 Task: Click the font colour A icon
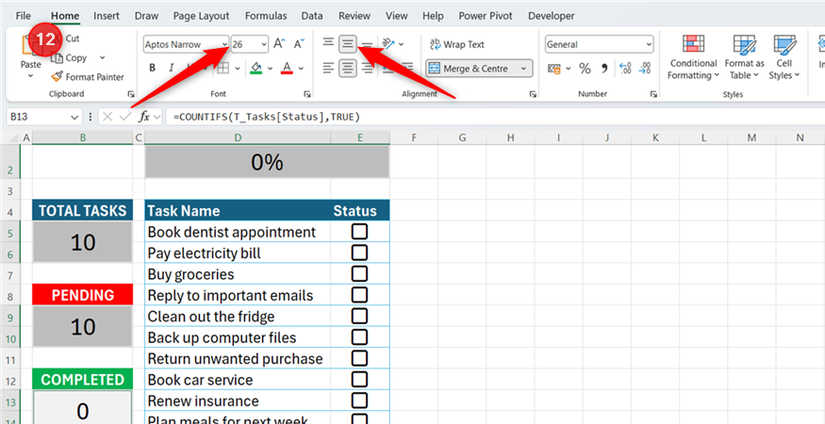click(287, 68)
